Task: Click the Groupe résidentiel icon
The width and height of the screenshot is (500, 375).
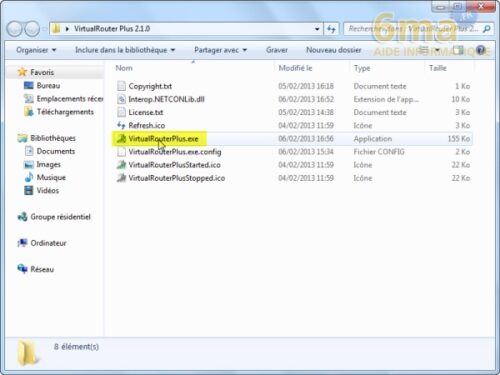Action: point(22,217)
